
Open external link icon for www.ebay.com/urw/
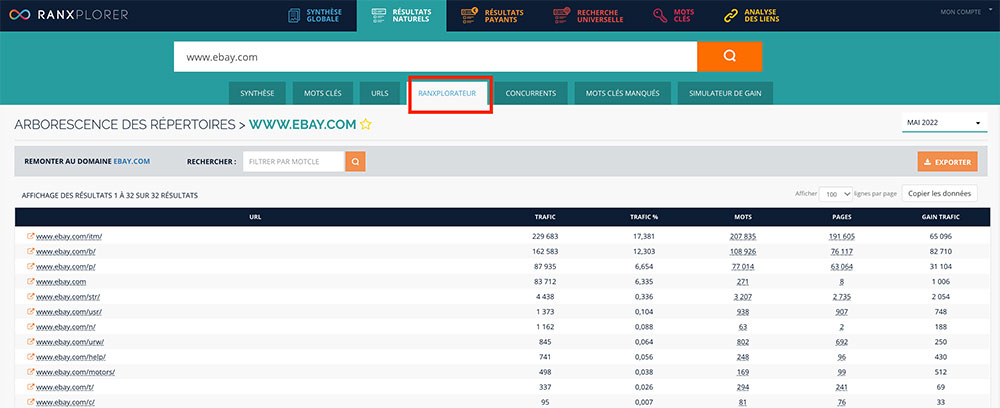30,342
